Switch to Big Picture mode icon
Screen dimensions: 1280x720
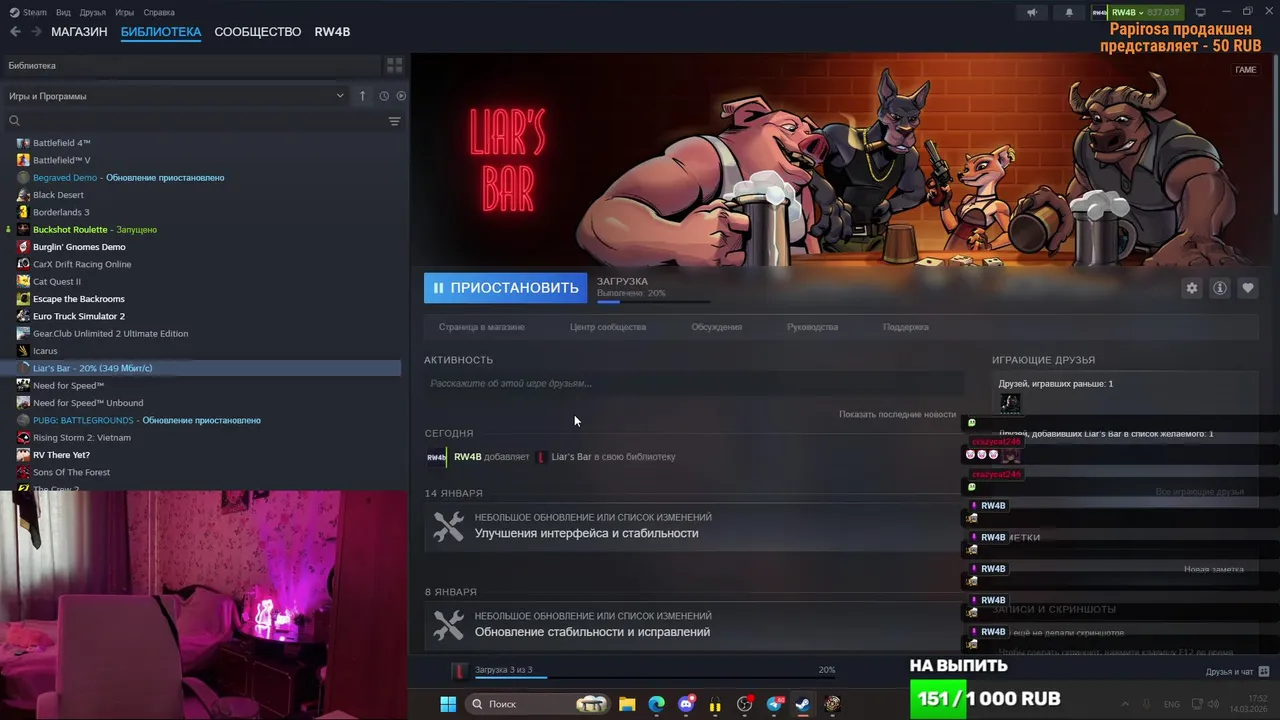click(1201, 12)
